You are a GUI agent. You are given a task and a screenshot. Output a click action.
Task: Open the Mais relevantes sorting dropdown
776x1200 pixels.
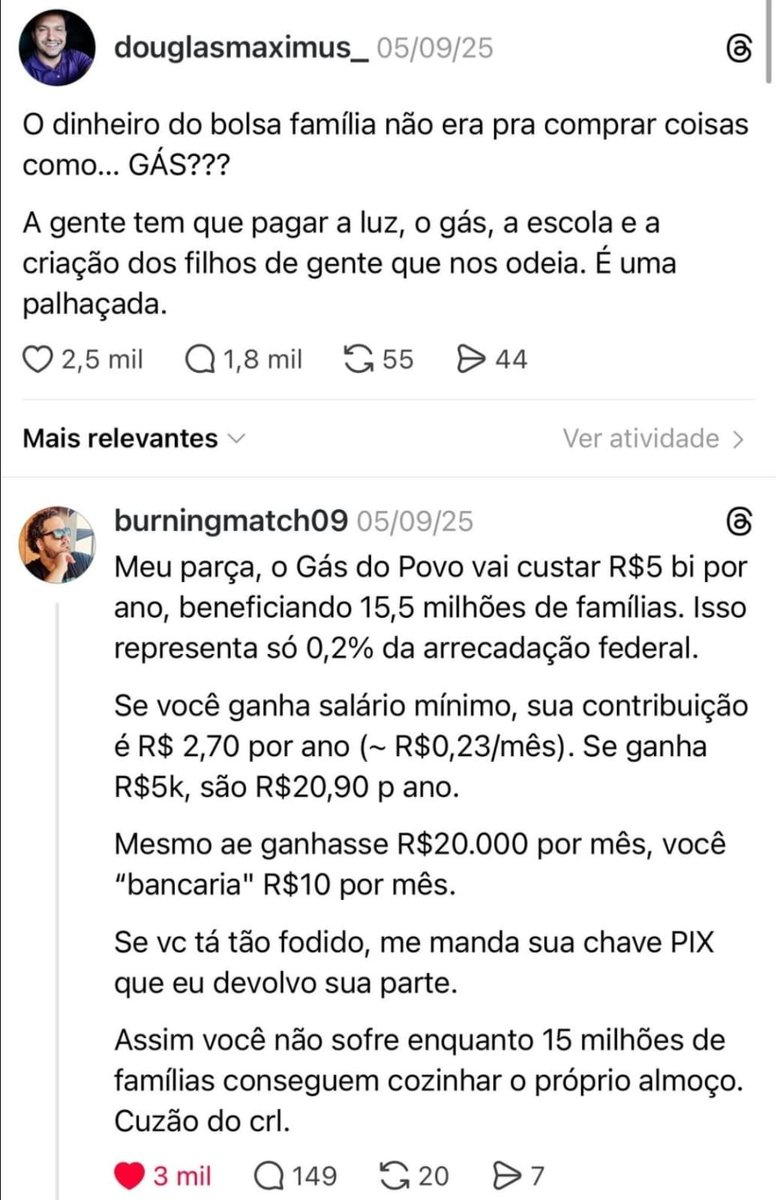[x=134, y=438]
